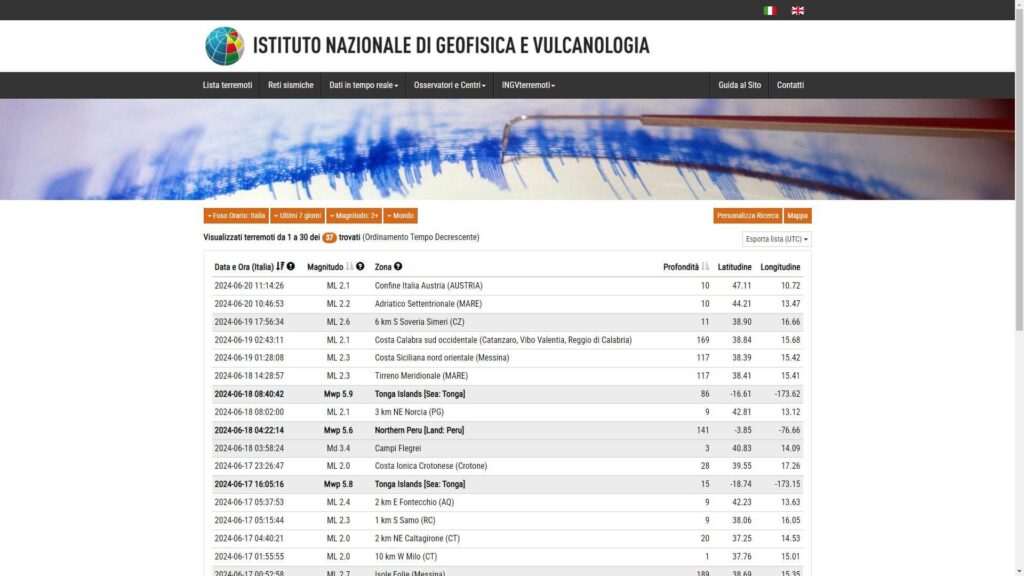
Task: Expand the Mondo area filter
Action: [x=400, y=216]
